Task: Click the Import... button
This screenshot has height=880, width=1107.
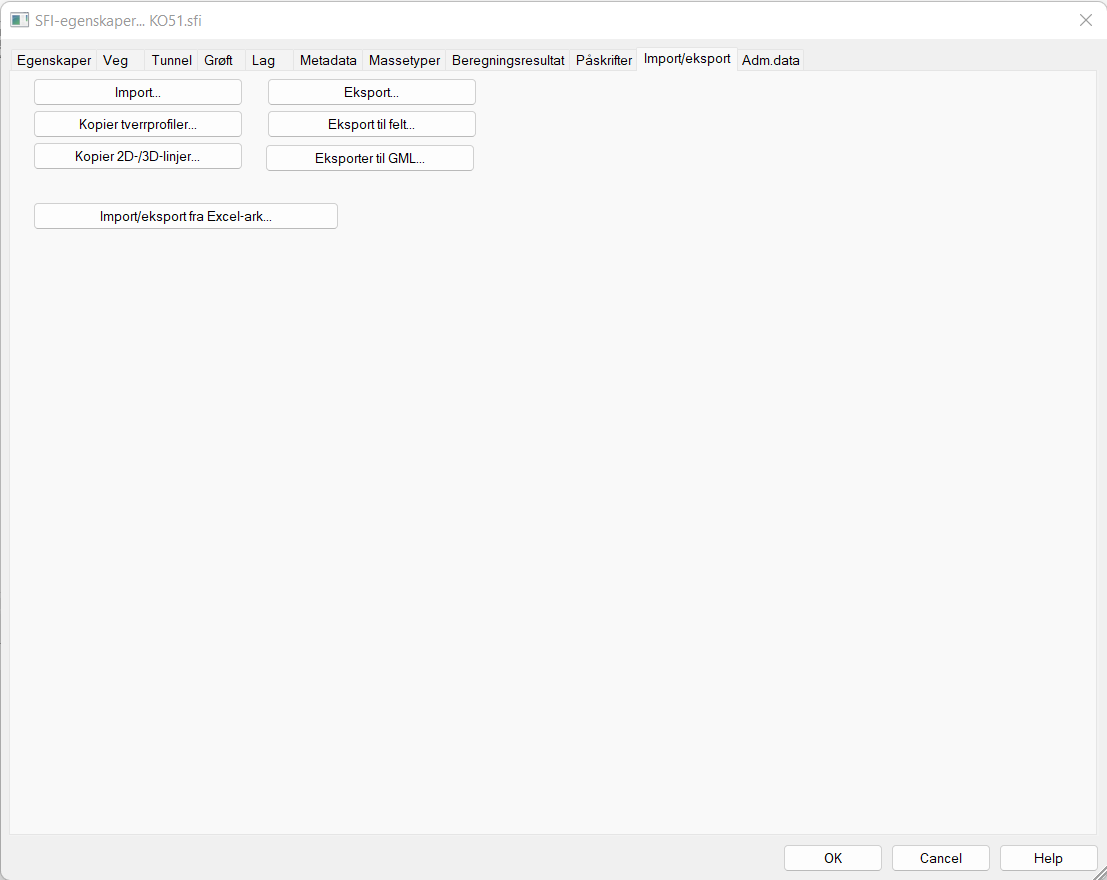Action: click(138, 92)
